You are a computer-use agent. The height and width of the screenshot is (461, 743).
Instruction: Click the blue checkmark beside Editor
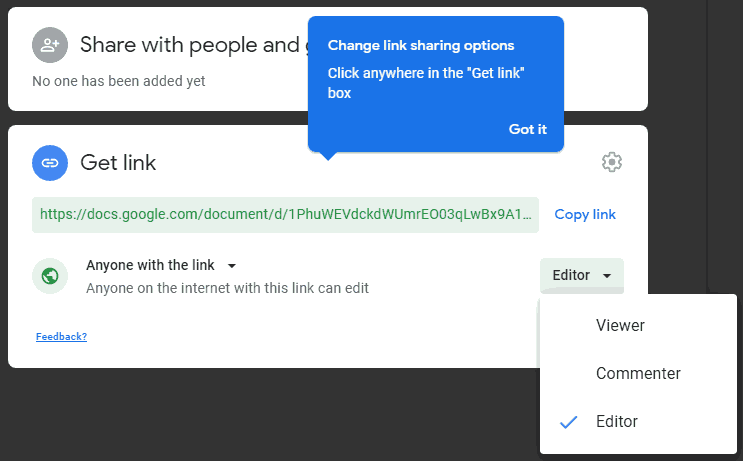[569, 422]
